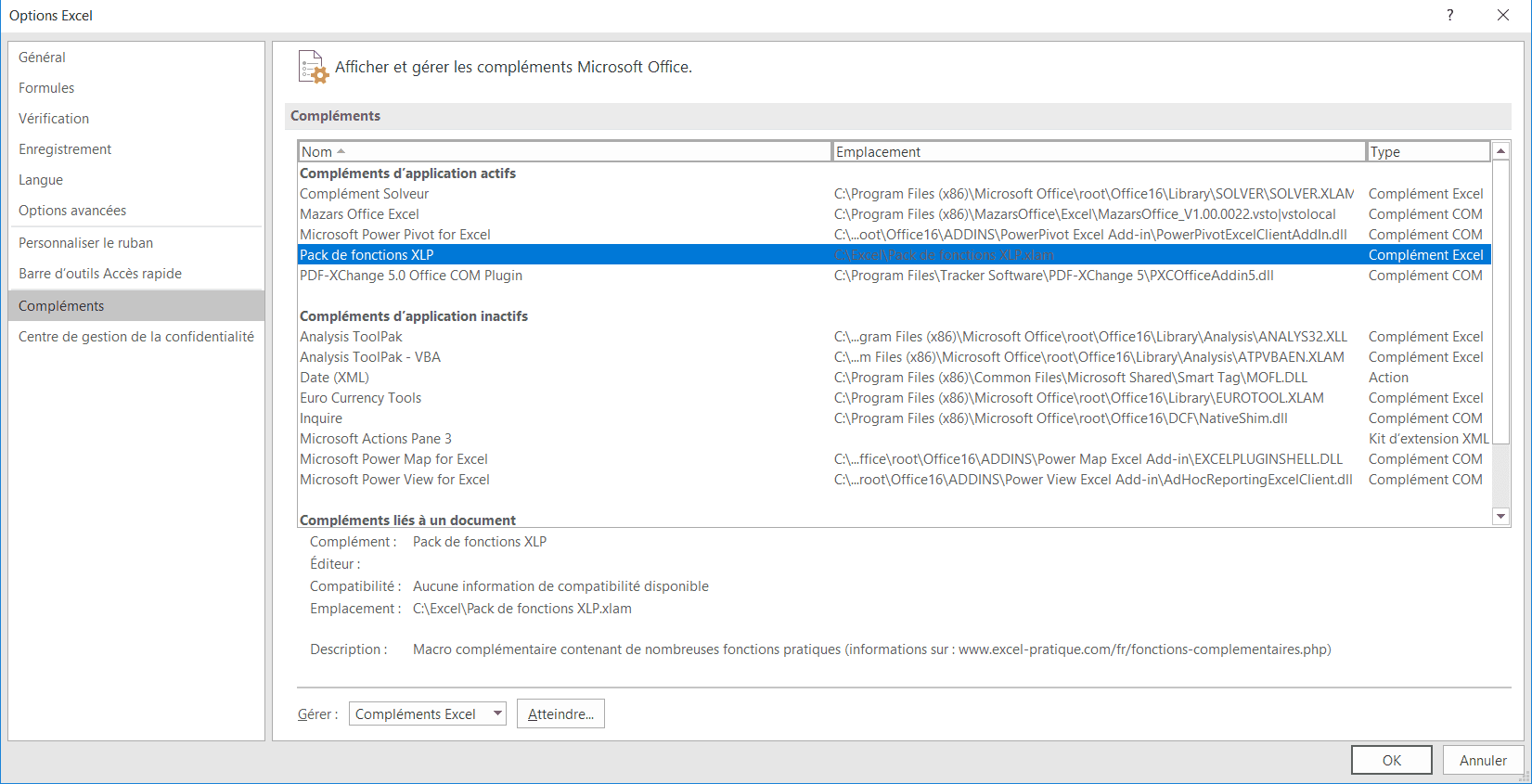Click the help question mark icon
The height and width of the screenshot is (784, 1532).
1449,15
